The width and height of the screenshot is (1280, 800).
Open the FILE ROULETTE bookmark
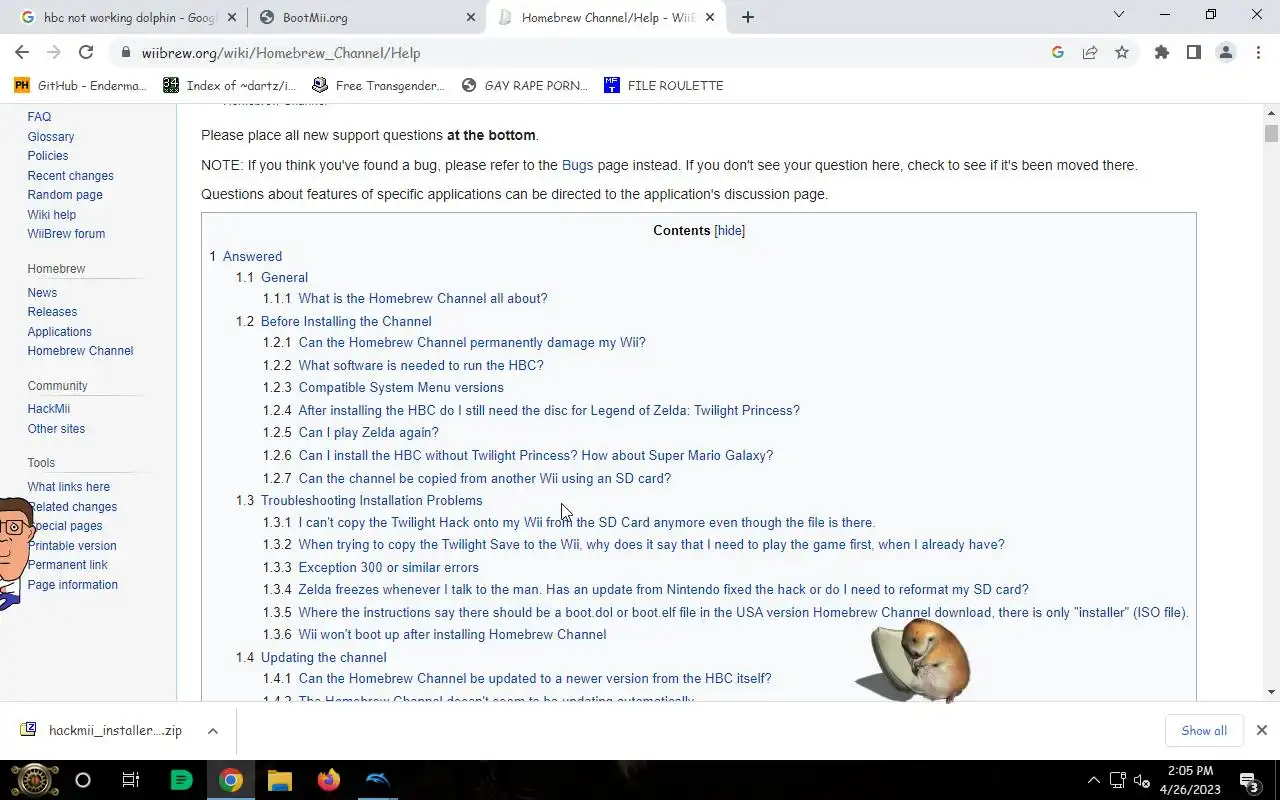[664, 86]
